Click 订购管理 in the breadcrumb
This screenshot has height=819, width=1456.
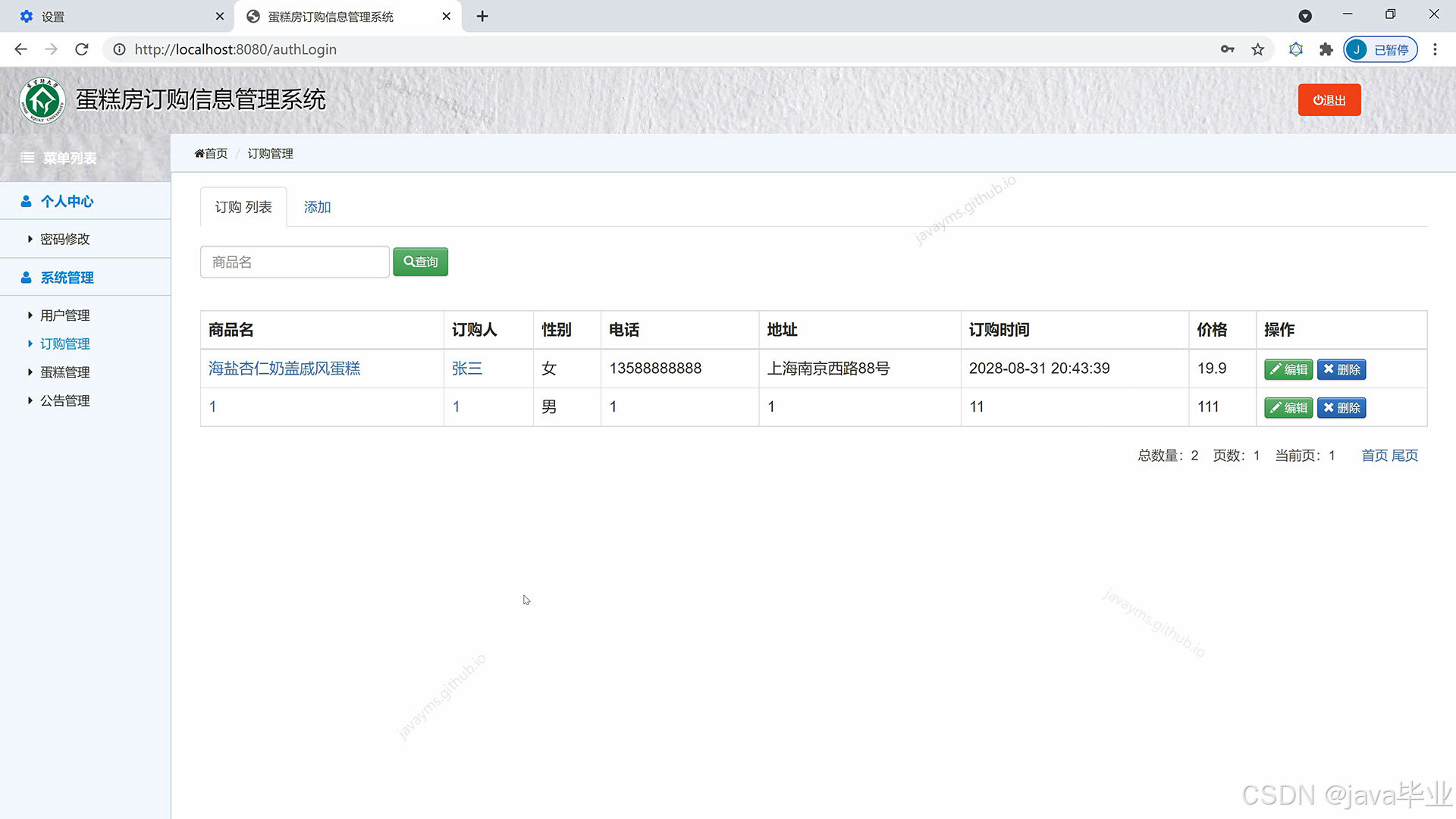(270, 153)
